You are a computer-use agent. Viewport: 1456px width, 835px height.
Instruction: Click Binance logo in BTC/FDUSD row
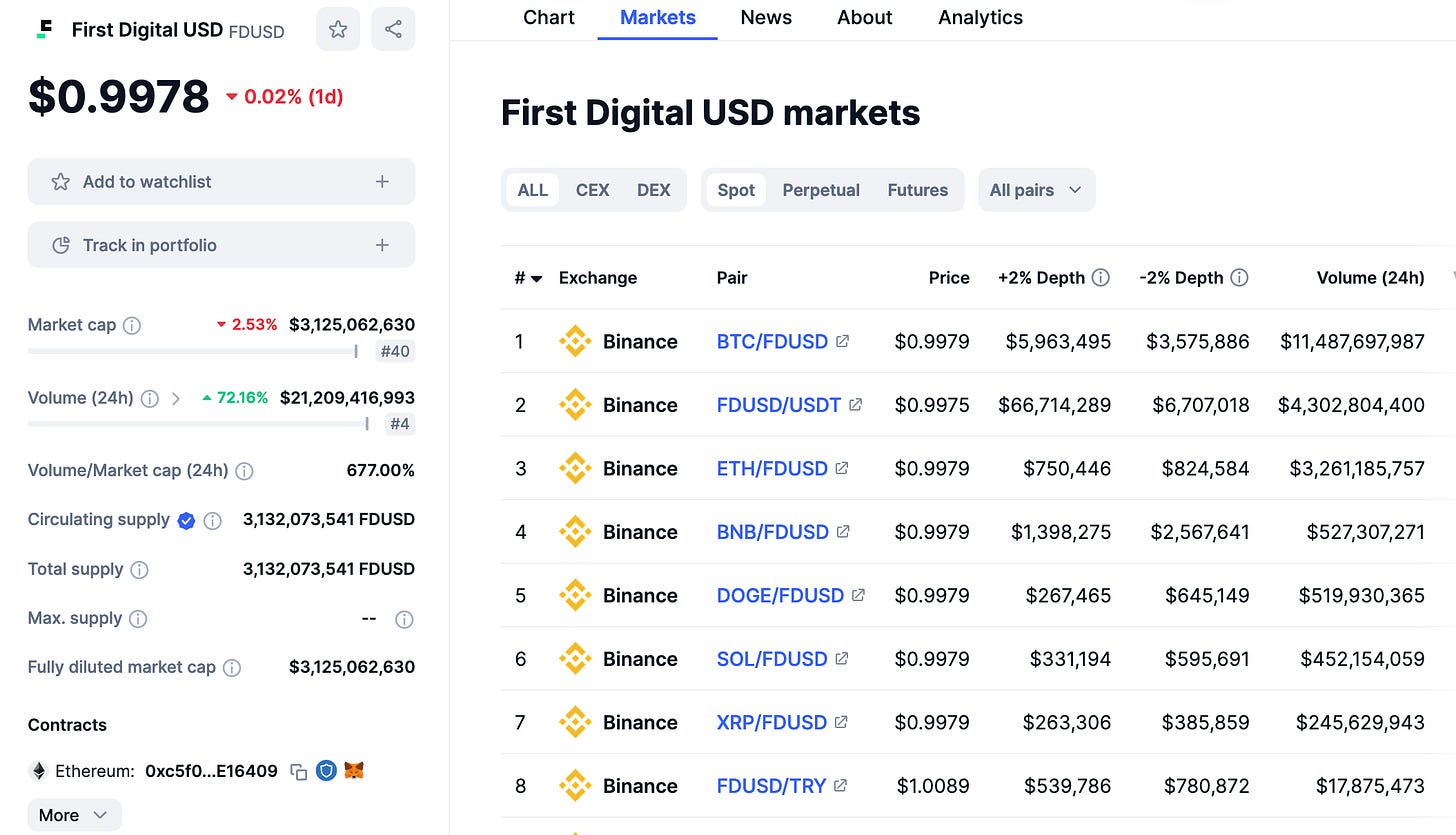click(x=575, y=341)
